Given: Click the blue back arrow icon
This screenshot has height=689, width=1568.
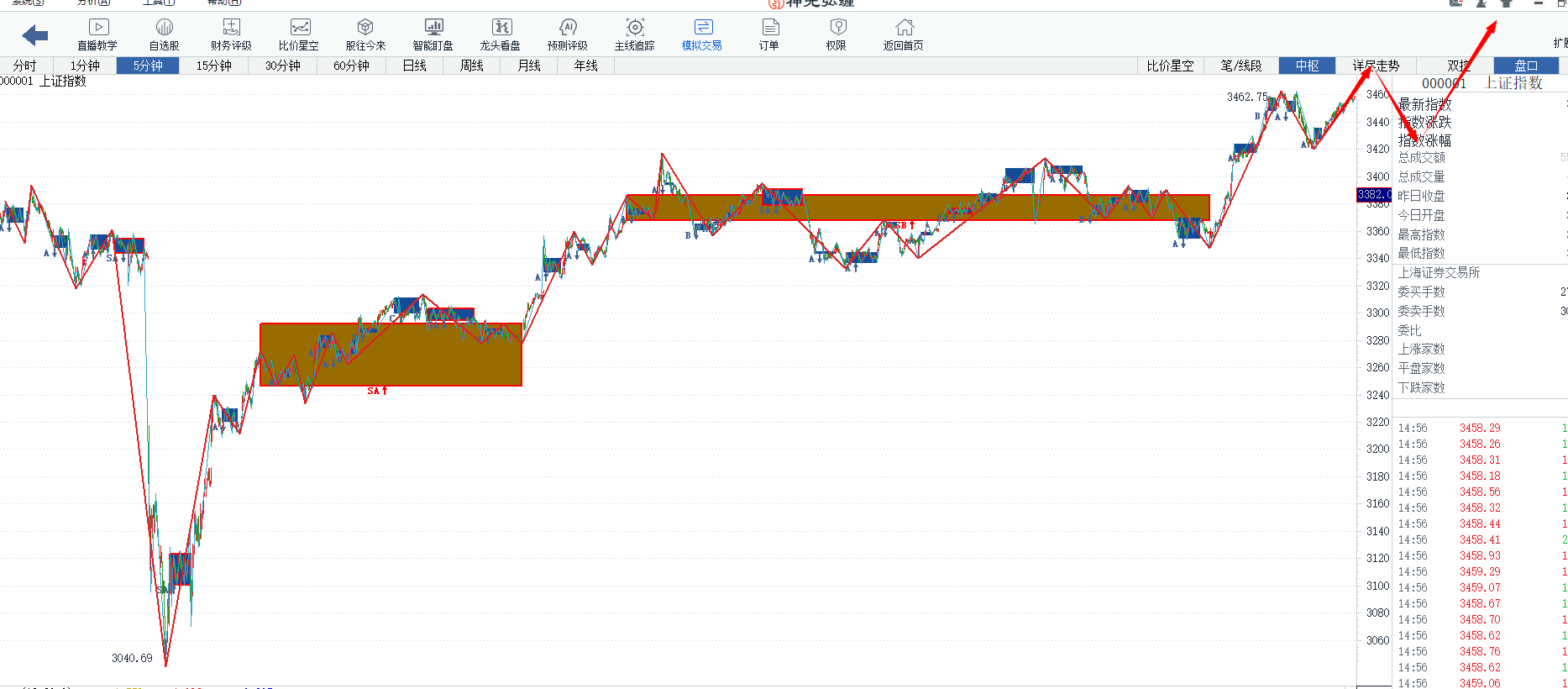Looking at the screenshot, I should point(34,35).
